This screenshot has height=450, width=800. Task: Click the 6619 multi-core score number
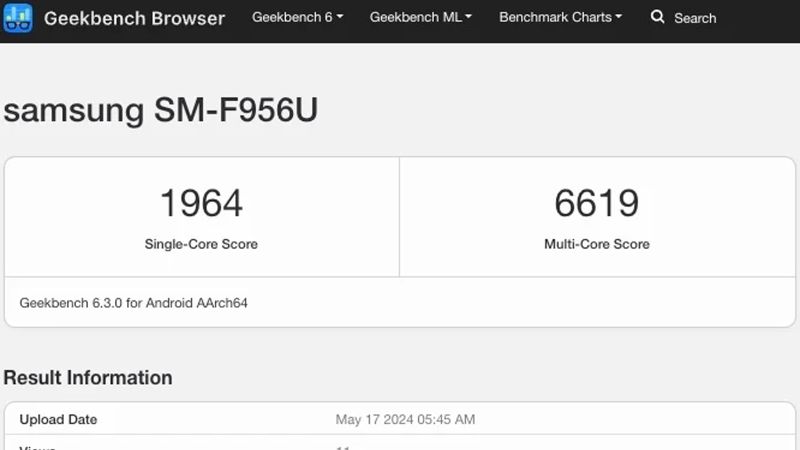[x=596, y=203]
